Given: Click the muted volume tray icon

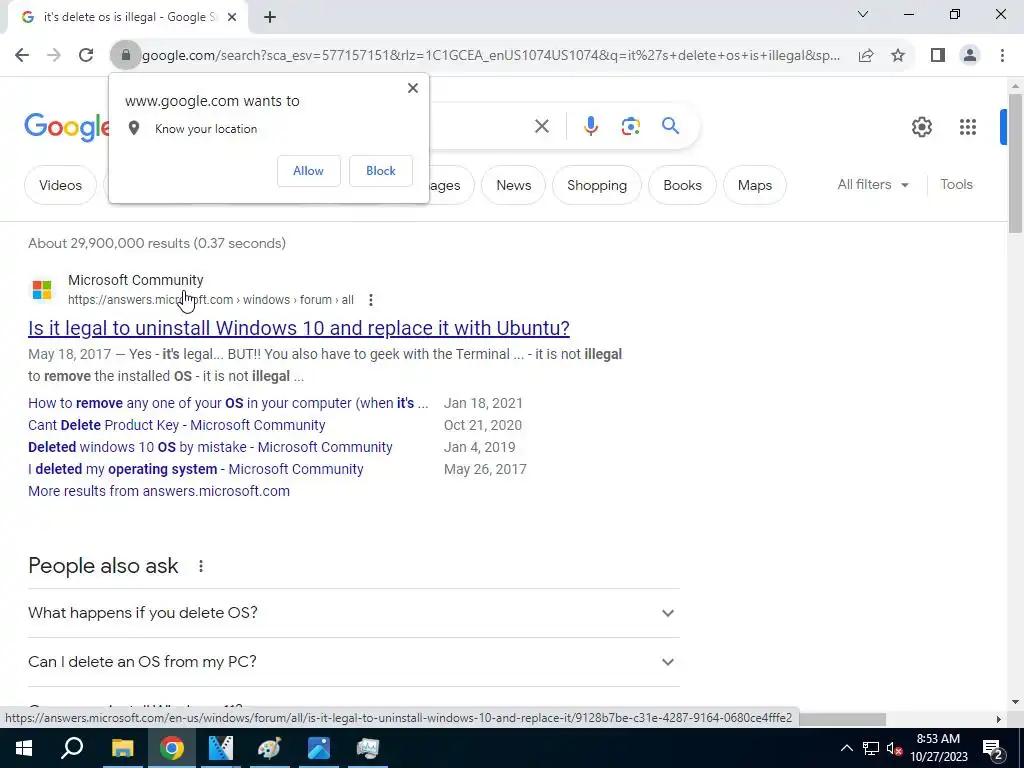Looking at the screenshot, I should (895, 748).
